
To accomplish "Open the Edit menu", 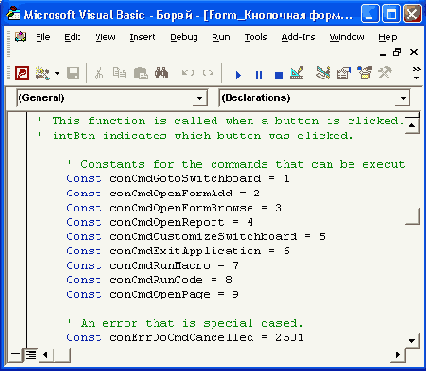I will coord(72,37).
